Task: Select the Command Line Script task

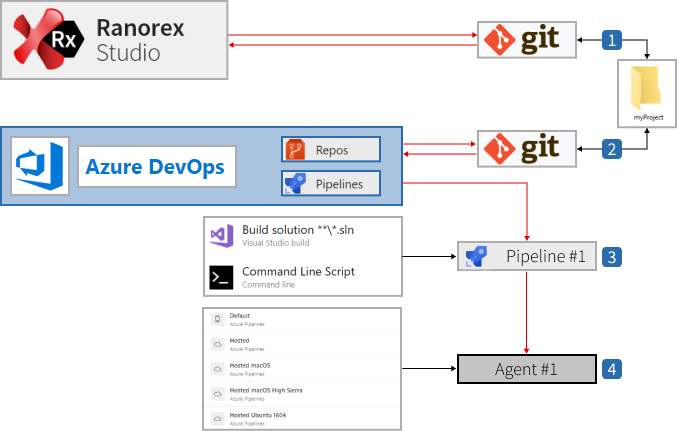Action: pos(298,273)
